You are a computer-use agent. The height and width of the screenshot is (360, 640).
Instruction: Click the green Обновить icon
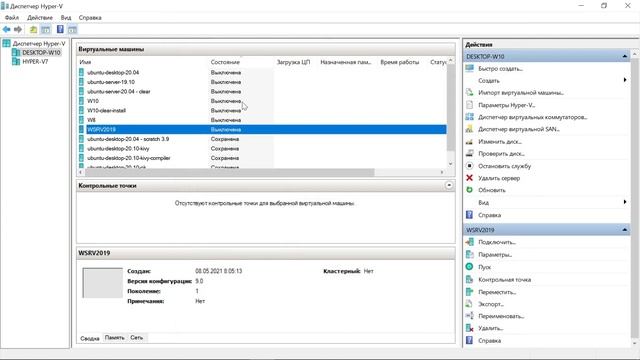[x=469, y=190]
